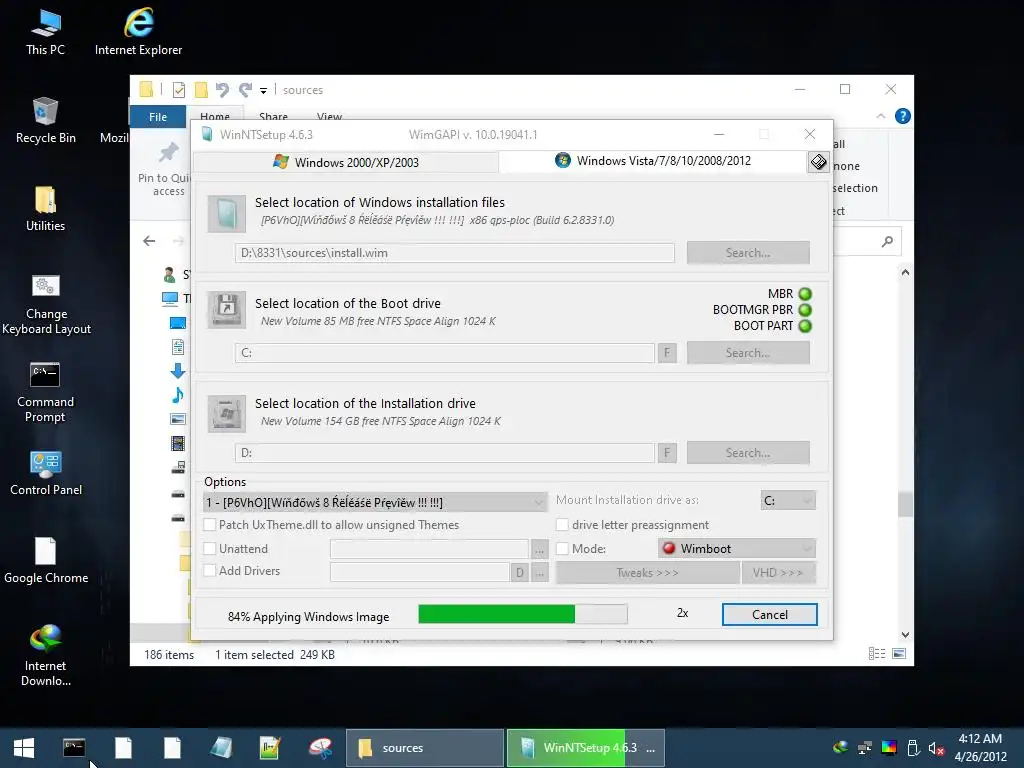Switch to Windows Vista/7/8/10/2008/2012 tab

653,161
